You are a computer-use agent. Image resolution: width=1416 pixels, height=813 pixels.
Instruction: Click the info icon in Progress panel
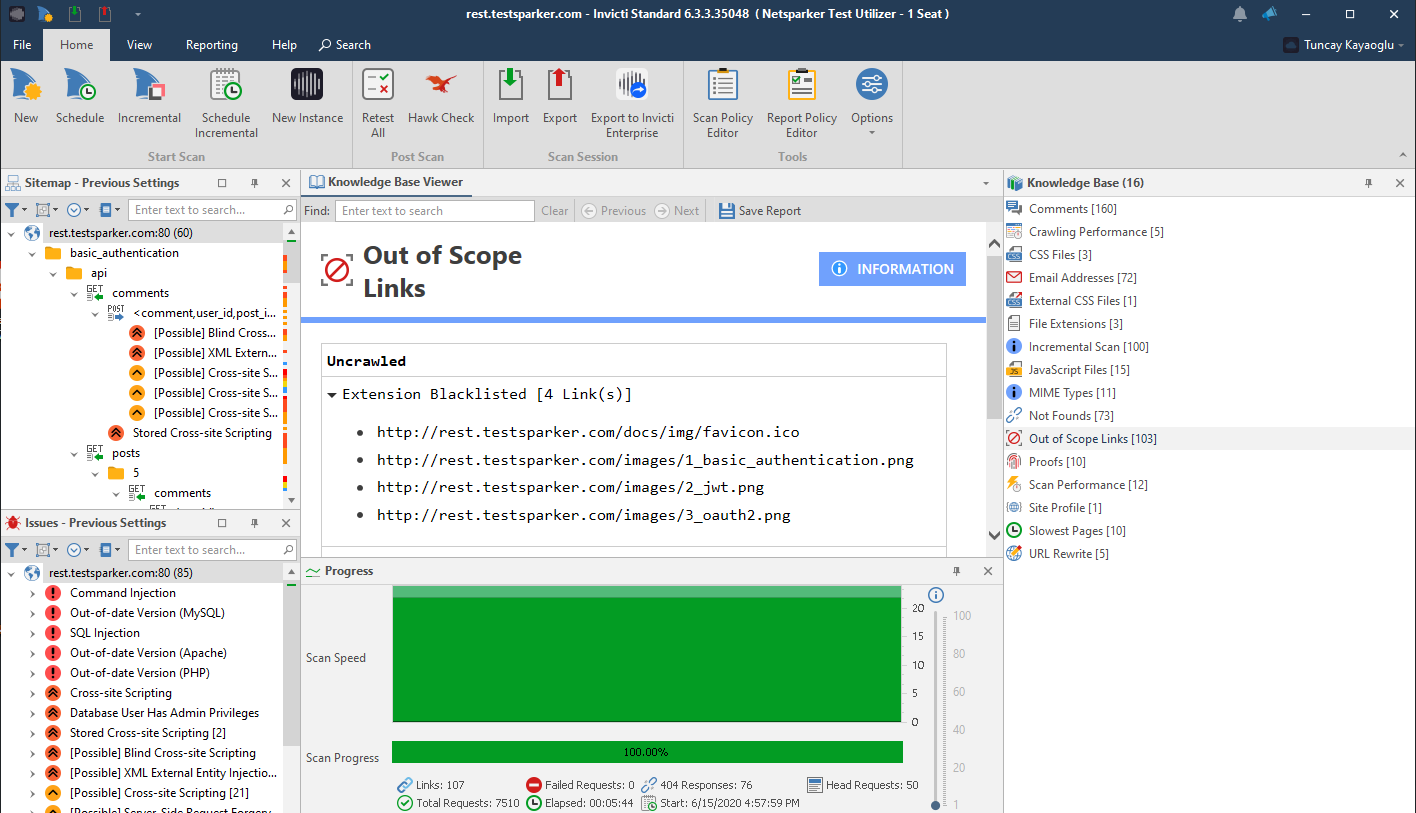point(936,595)
